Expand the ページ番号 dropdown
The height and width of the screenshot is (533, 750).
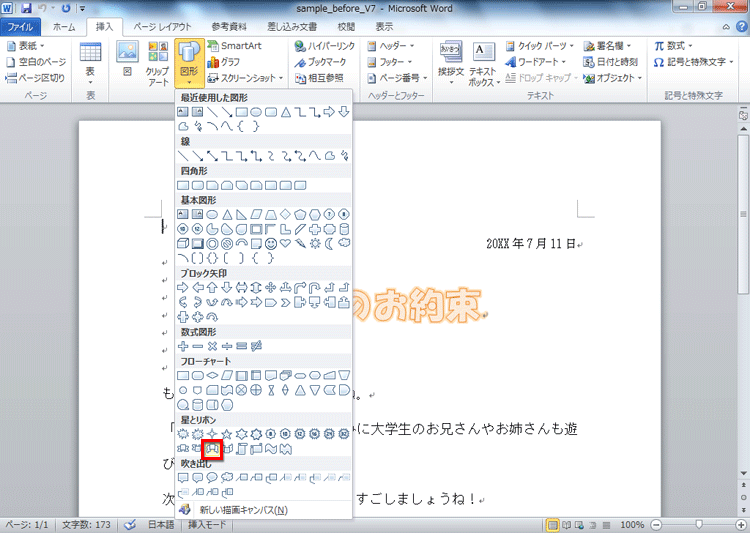click(x=397, y=78)
